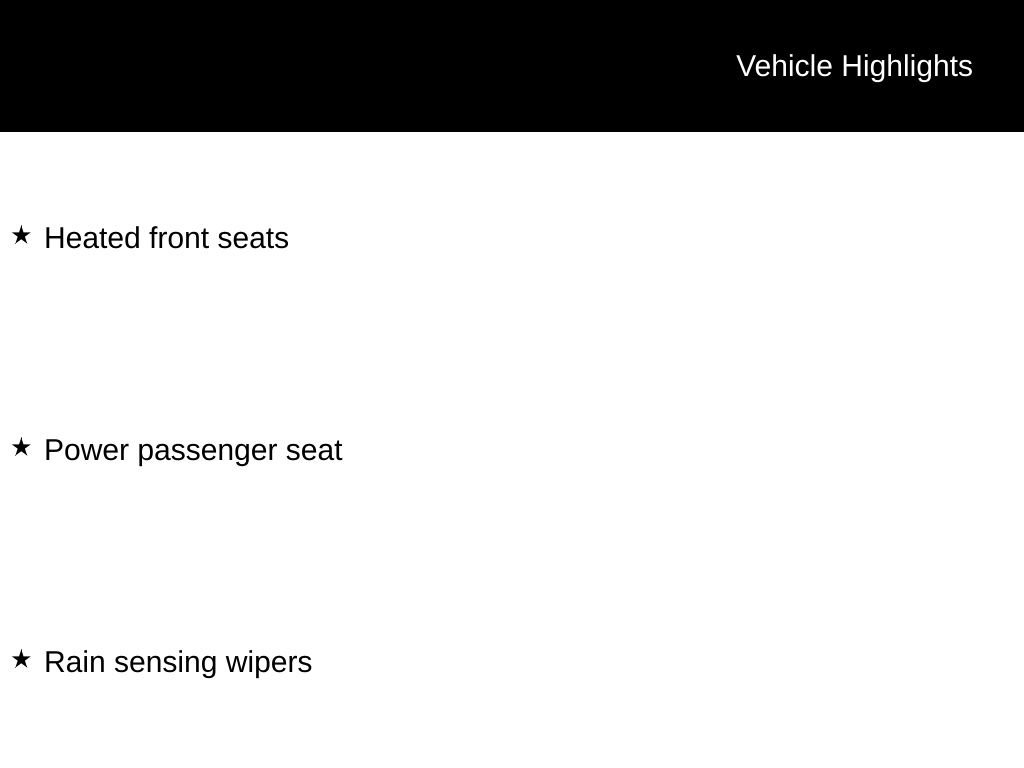Select the 'Power passenger seat' bullet line
Viewport: 1024px width, 768px height.
coord(193,450)
